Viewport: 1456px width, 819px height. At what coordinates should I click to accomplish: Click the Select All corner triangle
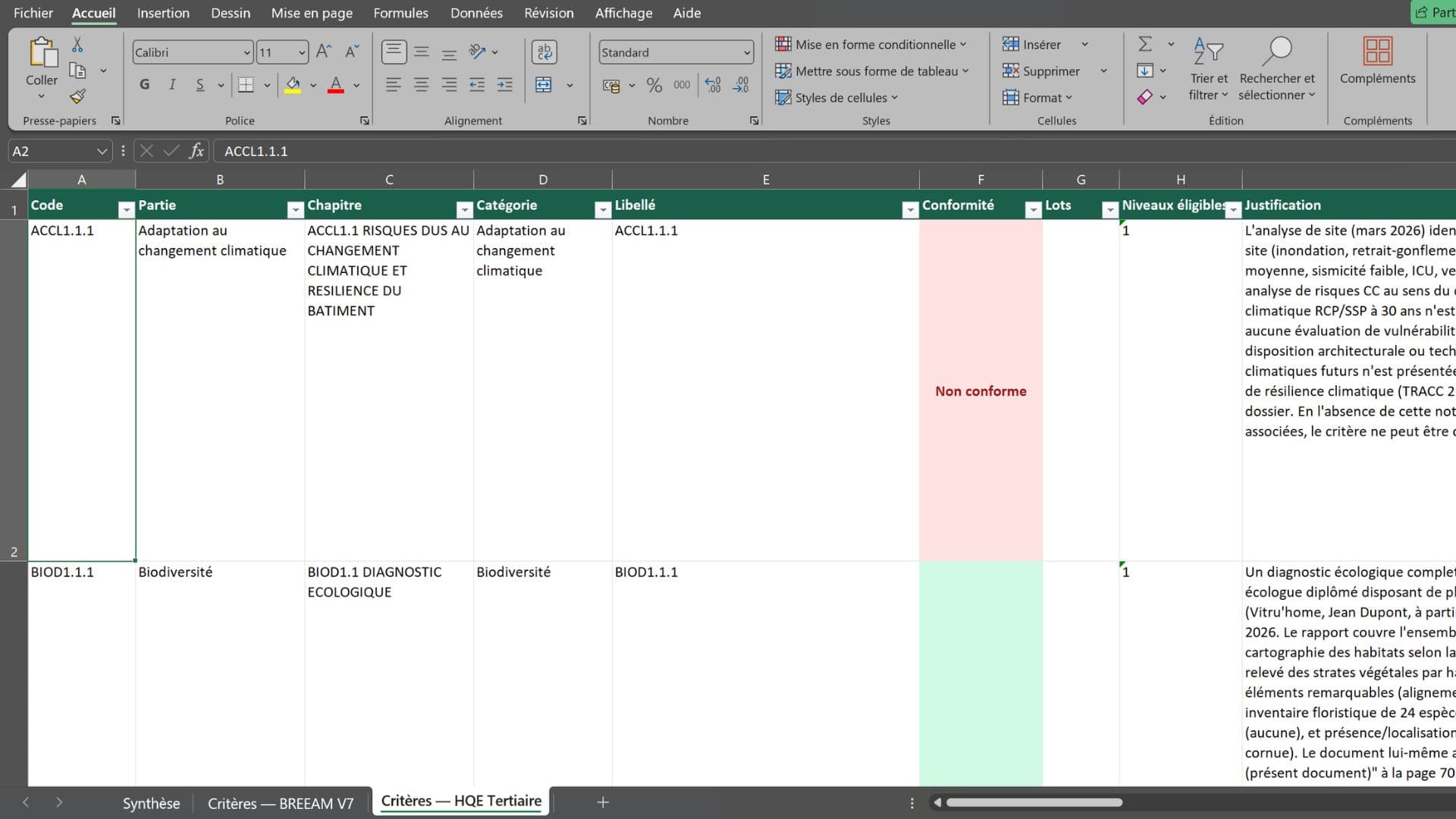coord(19,180)
